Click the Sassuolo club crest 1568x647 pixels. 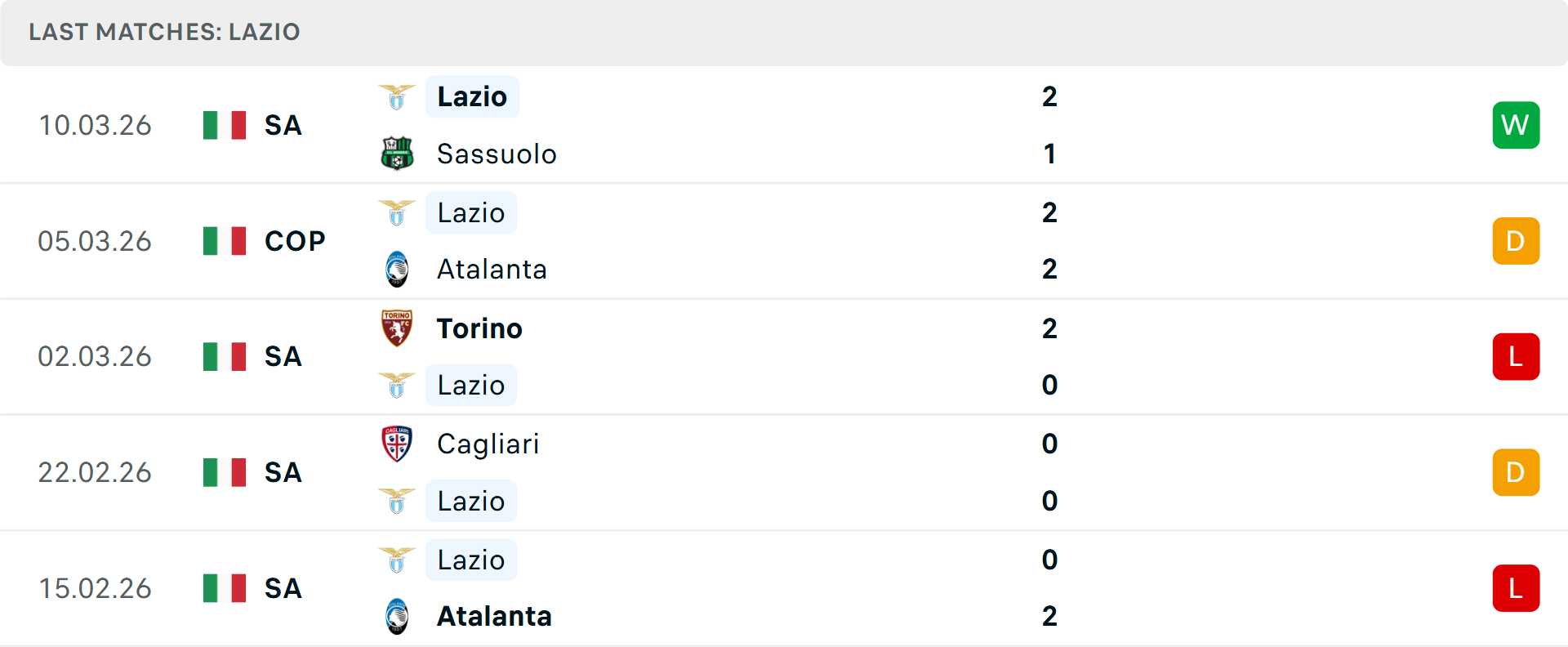pyautogui.click(x=397, y=154)
